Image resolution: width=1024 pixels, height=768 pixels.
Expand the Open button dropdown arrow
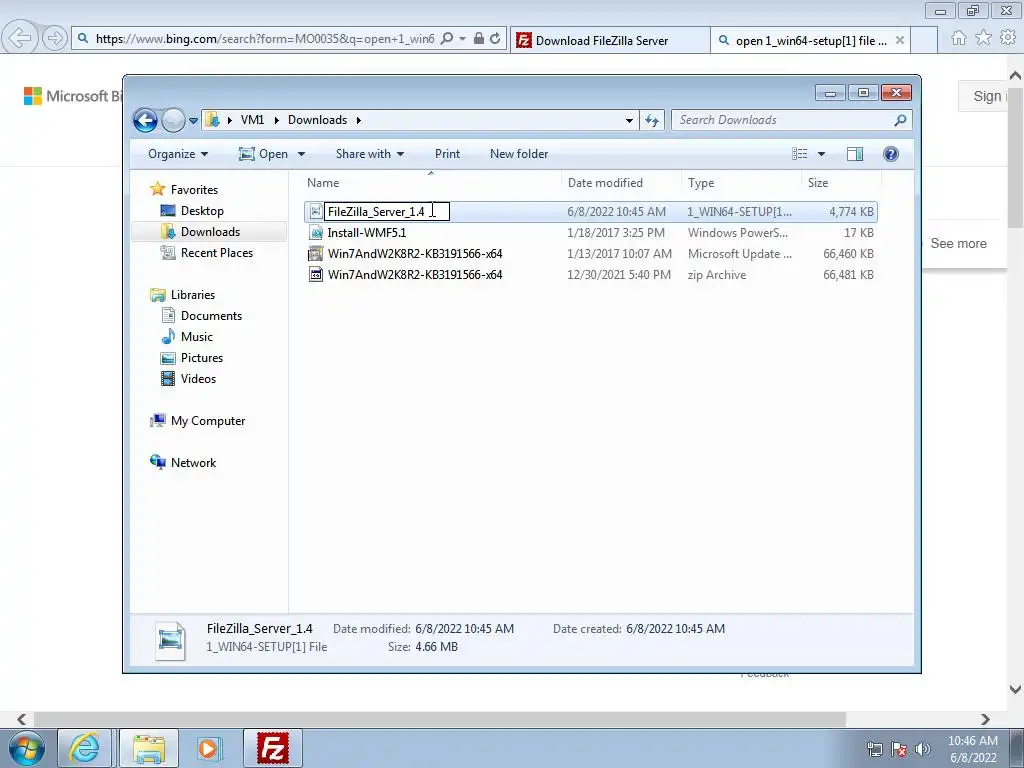(x=301, y=154)
